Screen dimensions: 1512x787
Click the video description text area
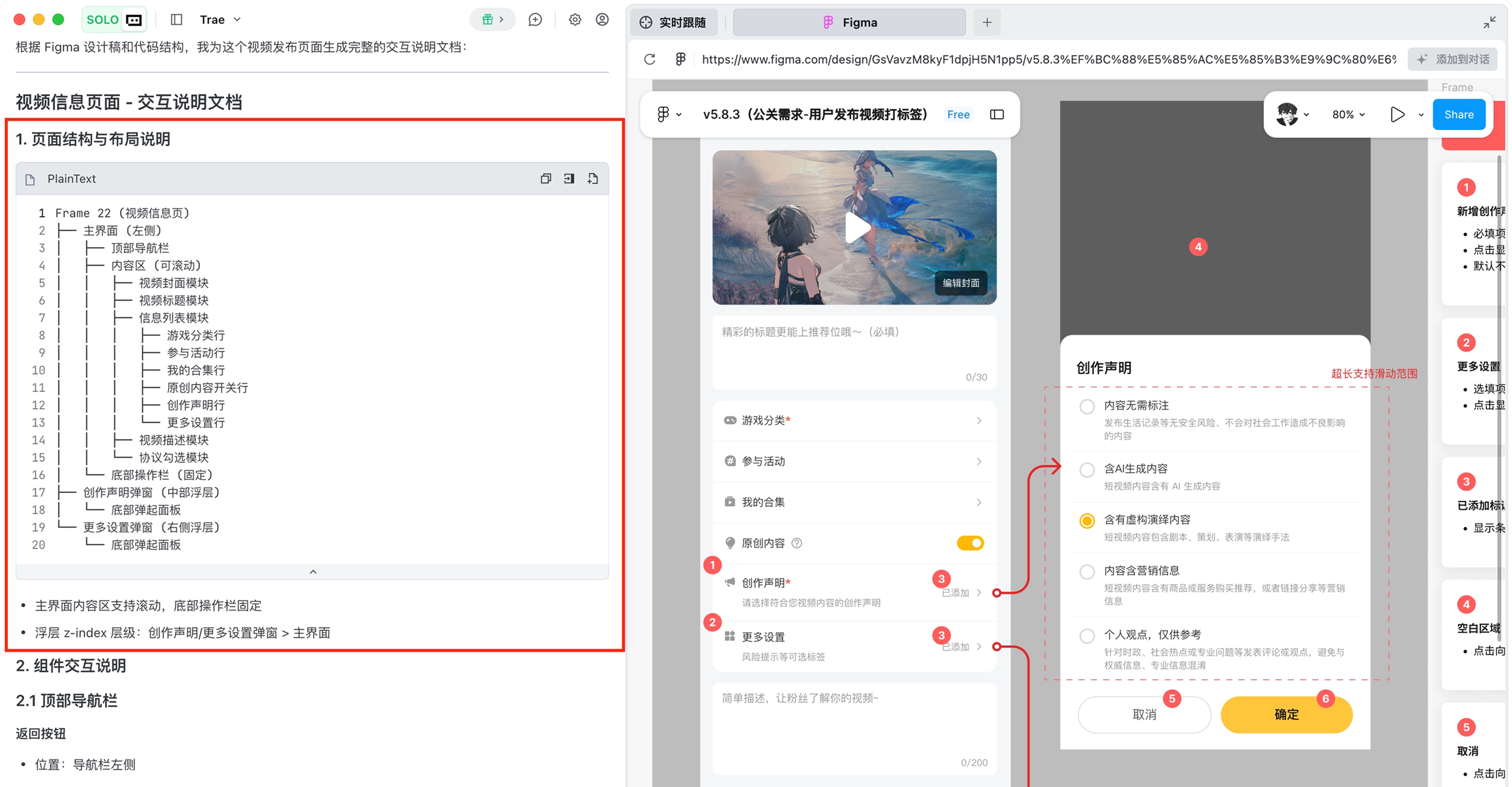click(854, 729)
